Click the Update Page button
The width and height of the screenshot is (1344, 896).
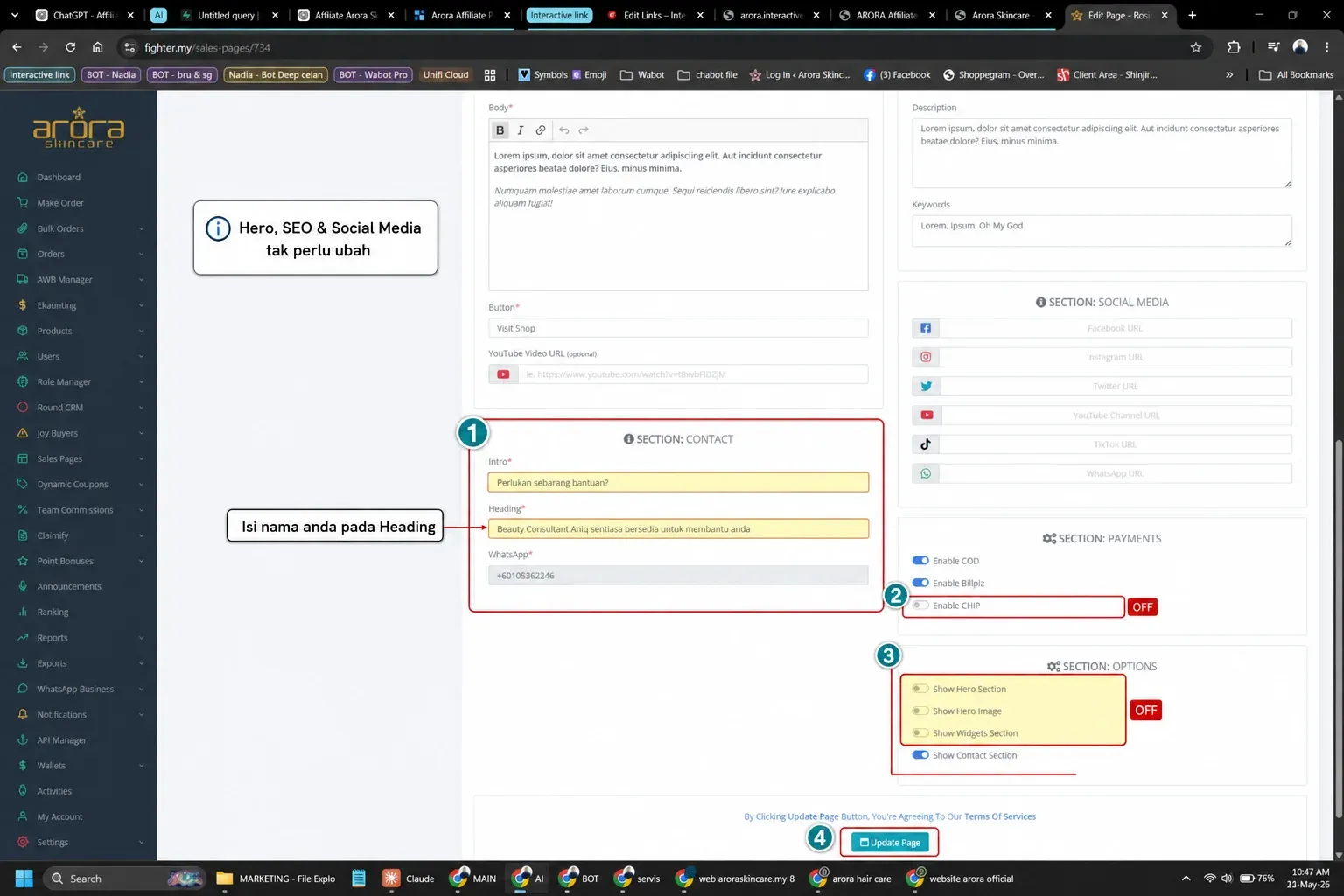[889, 843]
